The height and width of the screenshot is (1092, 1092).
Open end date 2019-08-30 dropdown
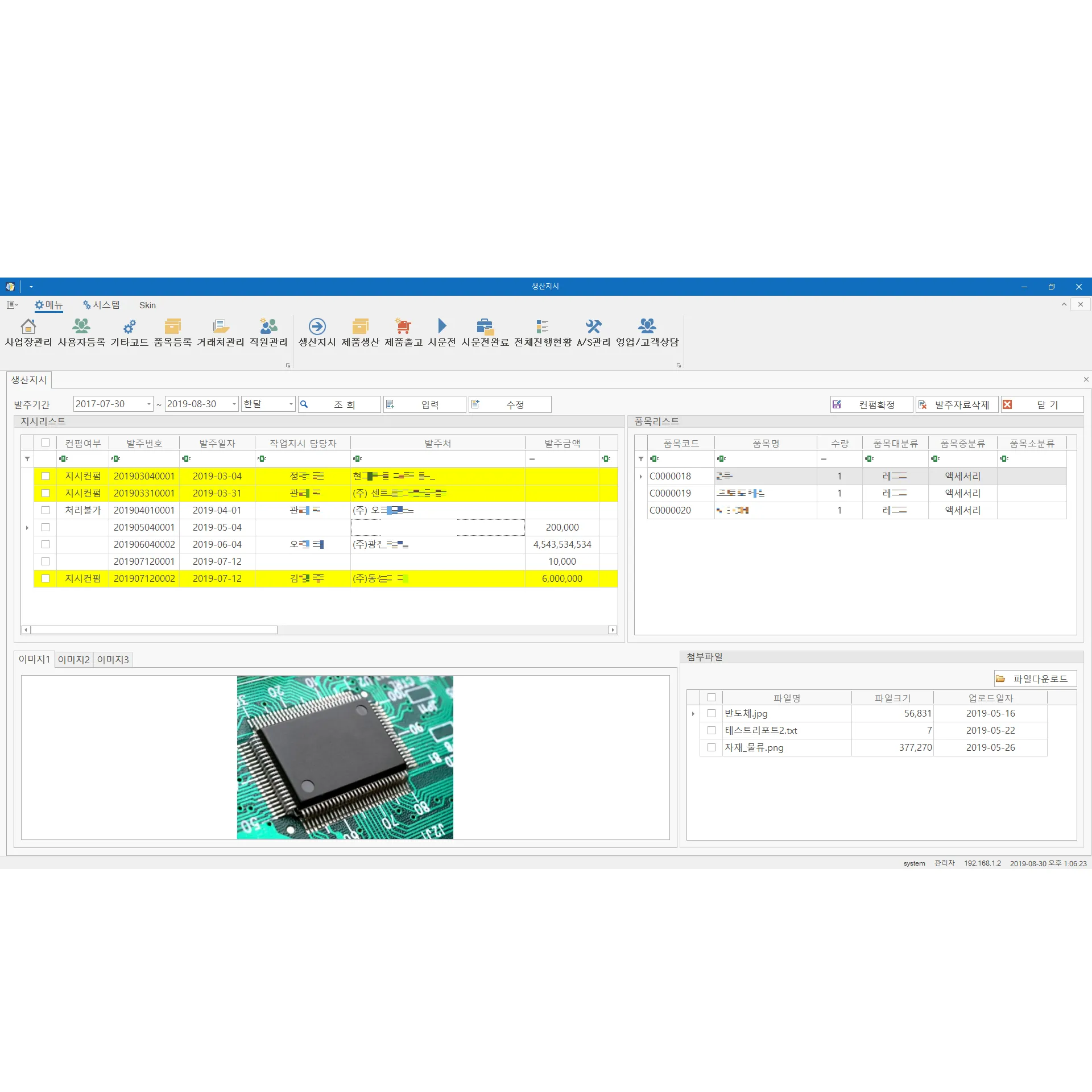(x=234, y=404)
